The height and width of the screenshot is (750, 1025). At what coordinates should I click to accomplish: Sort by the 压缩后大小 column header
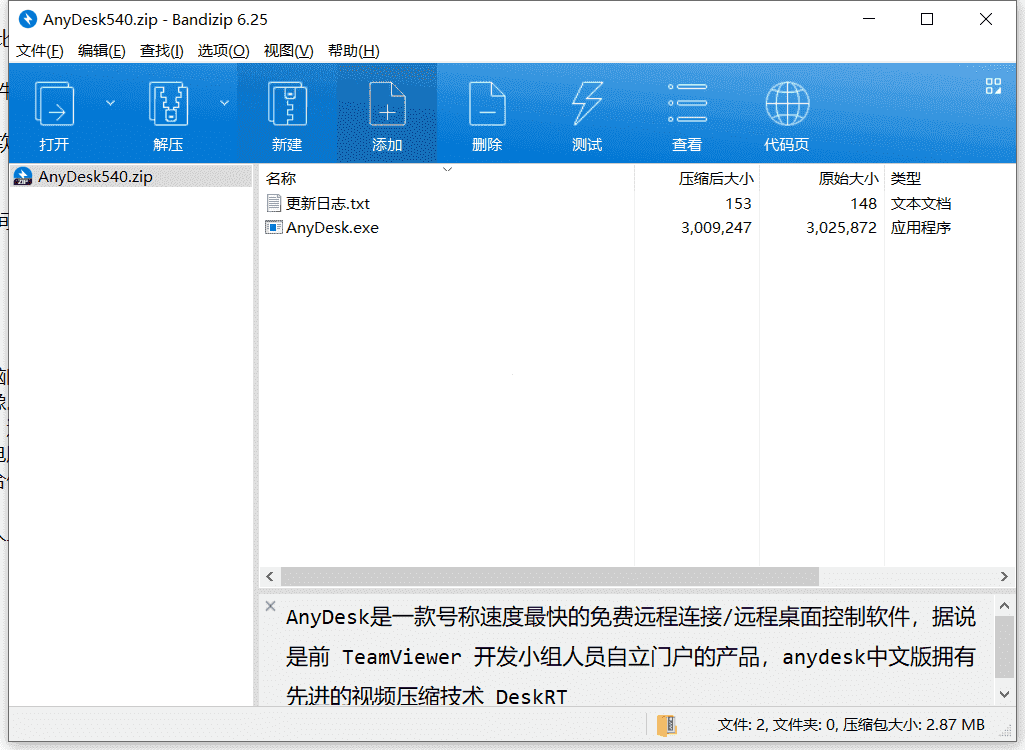click(x=697, y=179)
